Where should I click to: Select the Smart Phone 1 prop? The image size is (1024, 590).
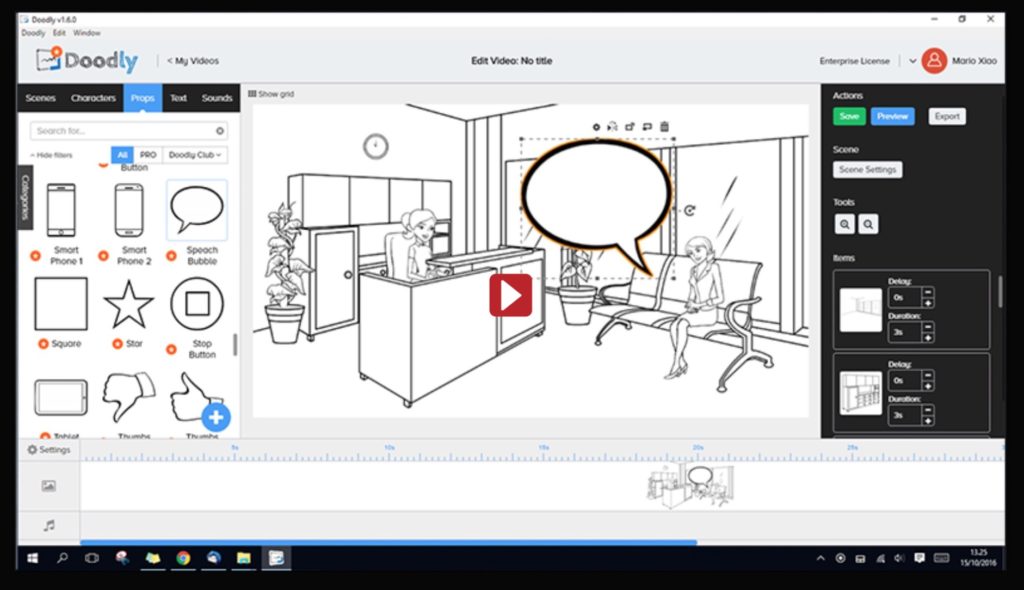click(61, 210)
